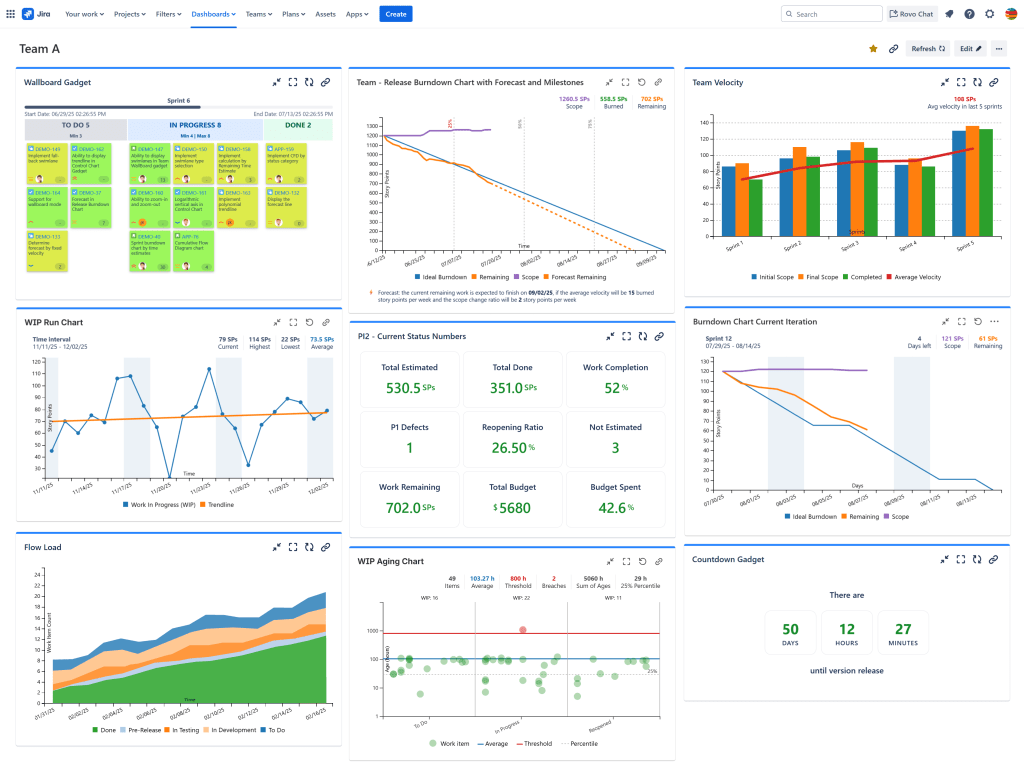Open the settings gear in the top bar
This screenshot has width=1024, height=768.
pos(989,14)
